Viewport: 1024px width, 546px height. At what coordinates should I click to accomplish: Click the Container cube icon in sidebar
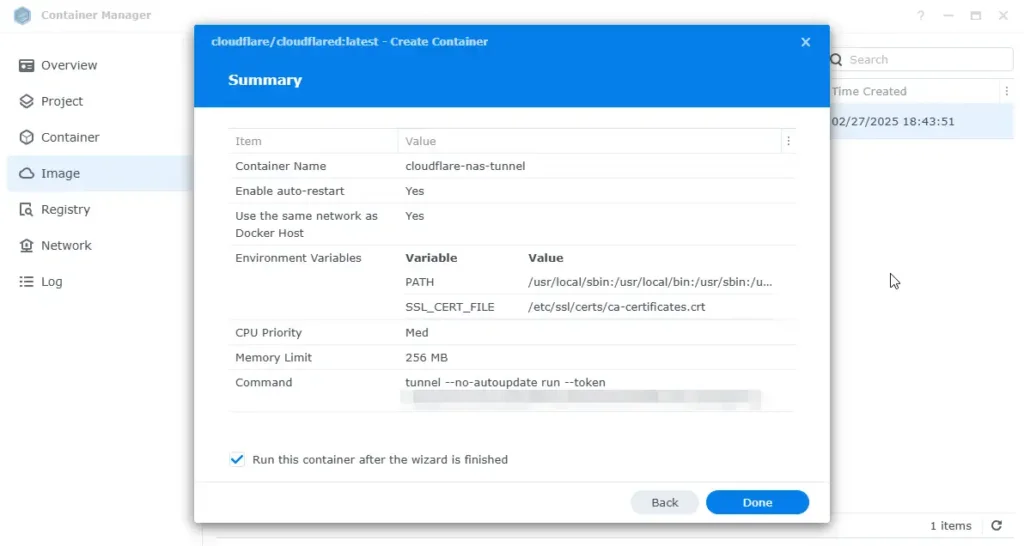click(x=26, y=137)
